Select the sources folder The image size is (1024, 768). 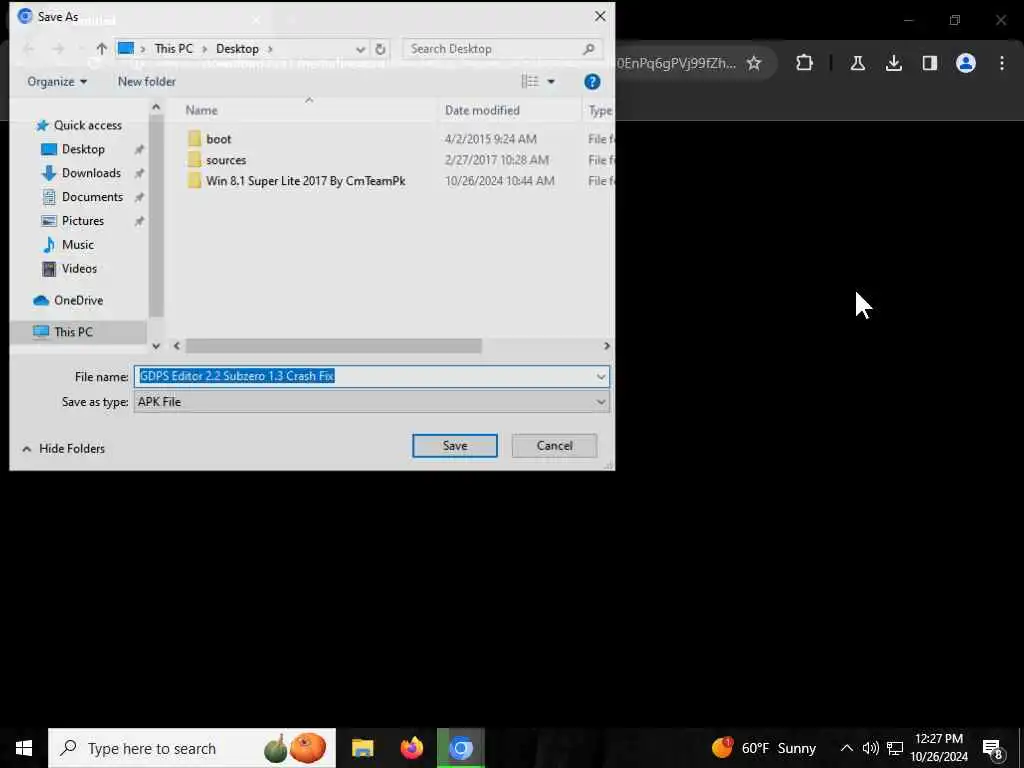tap(226, 160)
